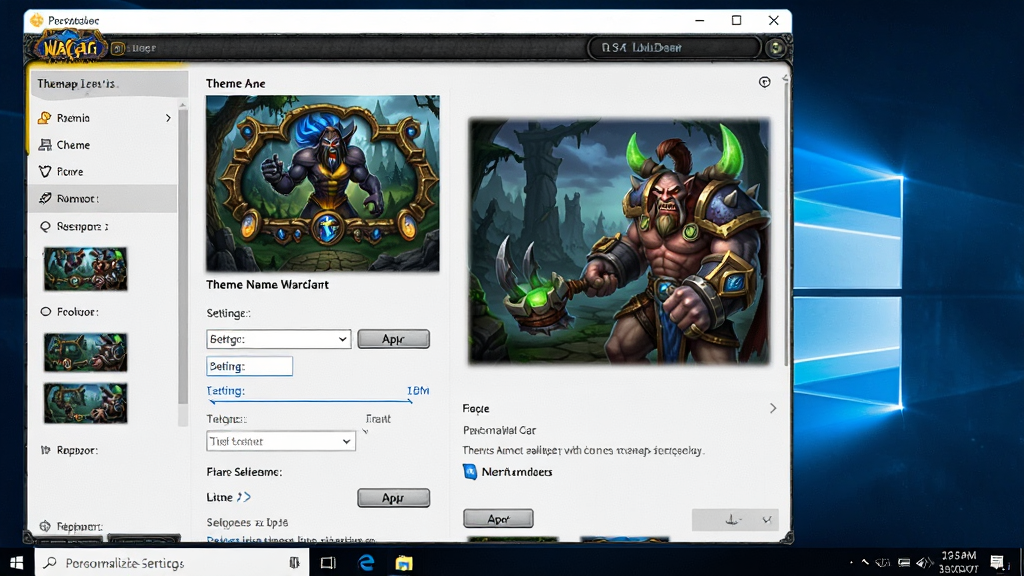1024x576 pixels.
Task: Click the taskbar search box
Action: point(171,563)
